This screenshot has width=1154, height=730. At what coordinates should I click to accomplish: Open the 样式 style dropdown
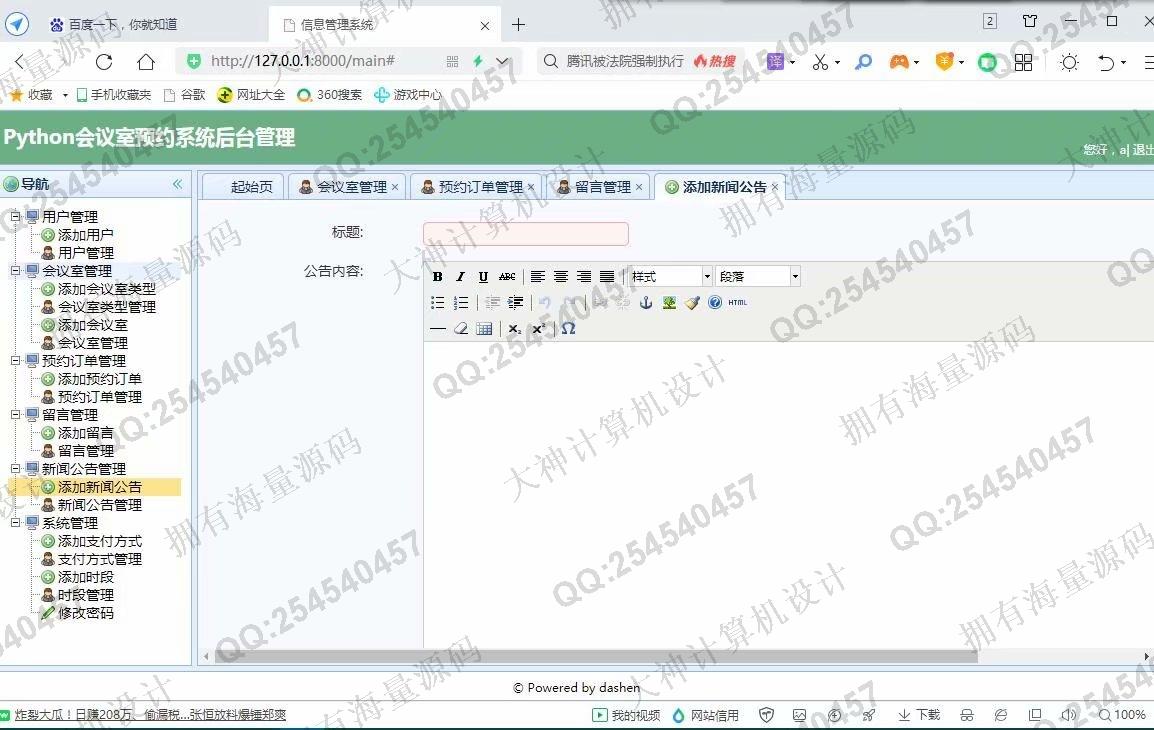670,277
